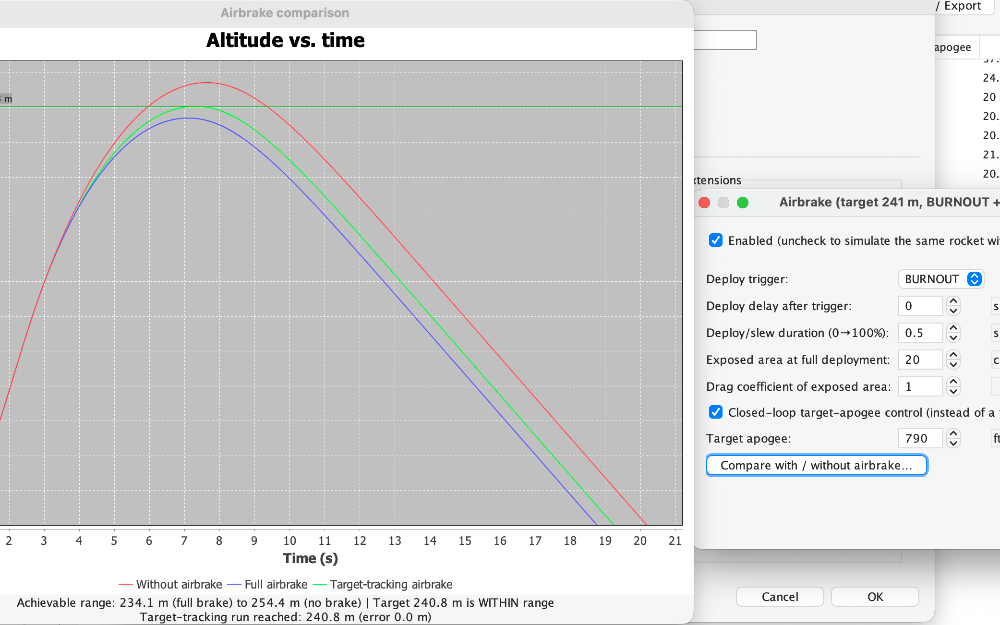Click the Target apogee value field
The width and height of the screenshot is (1000, 625).
[920, 438]
